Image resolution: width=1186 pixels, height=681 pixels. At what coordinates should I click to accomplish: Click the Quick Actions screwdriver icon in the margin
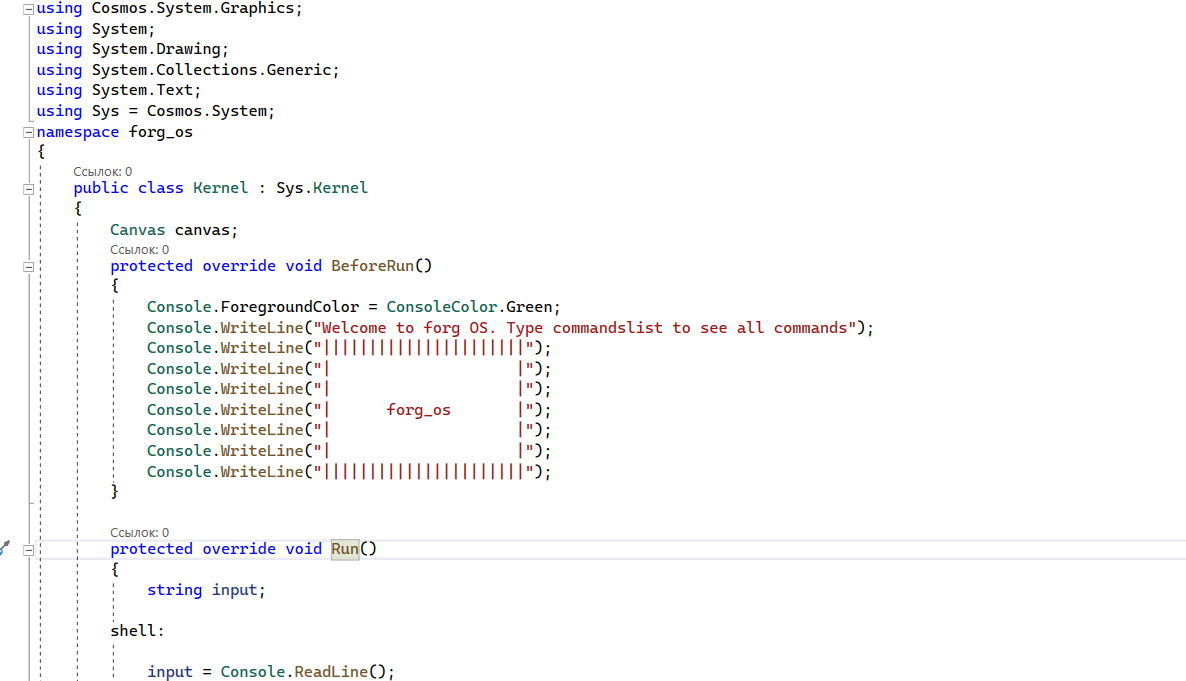(x=4, y=548)
